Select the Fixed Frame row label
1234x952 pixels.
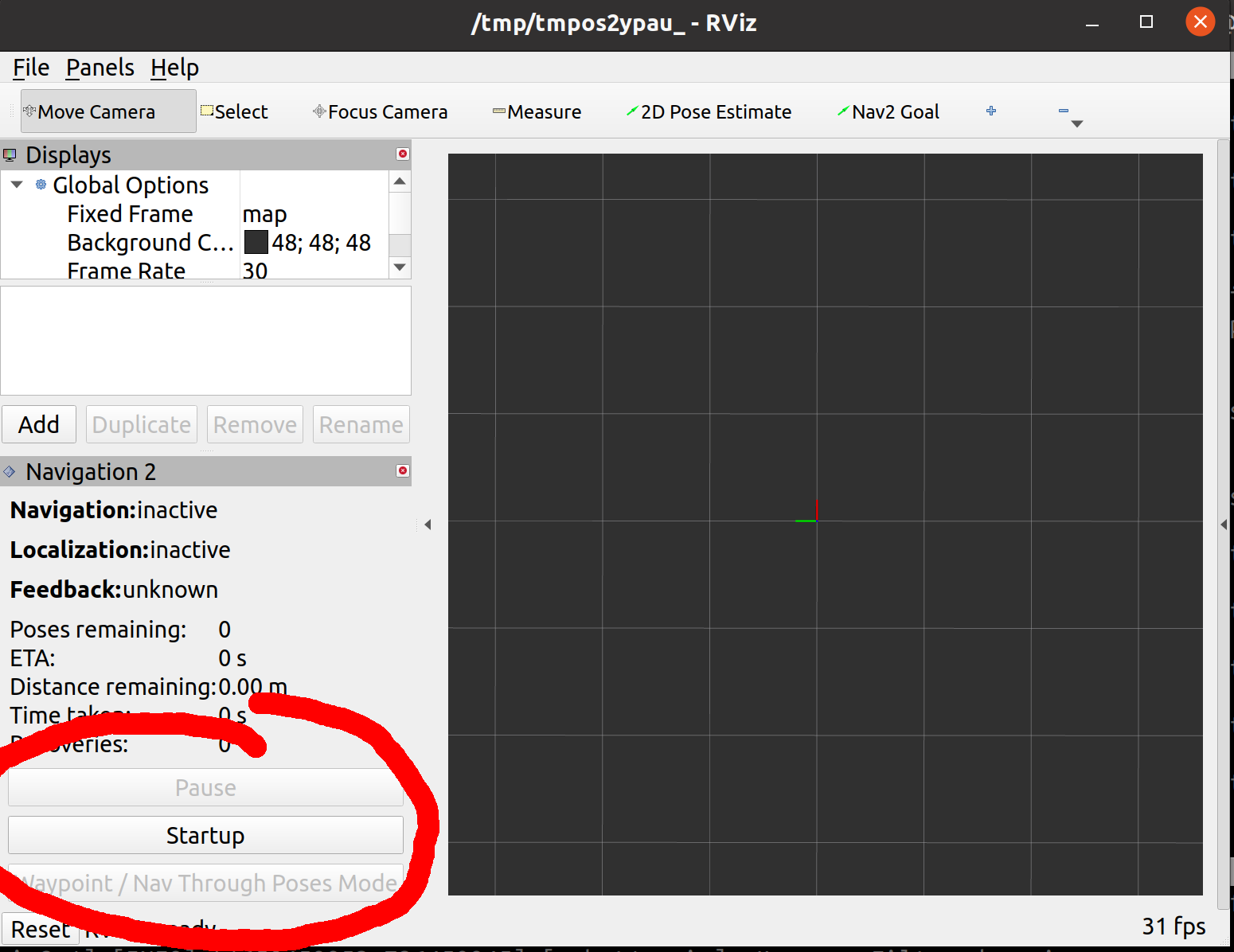pos(130,214)
